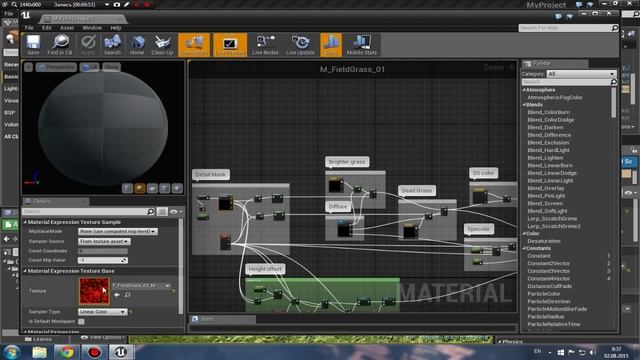Open the Asset menu
This screenshot has height=360, width=640.
[67, 28]
